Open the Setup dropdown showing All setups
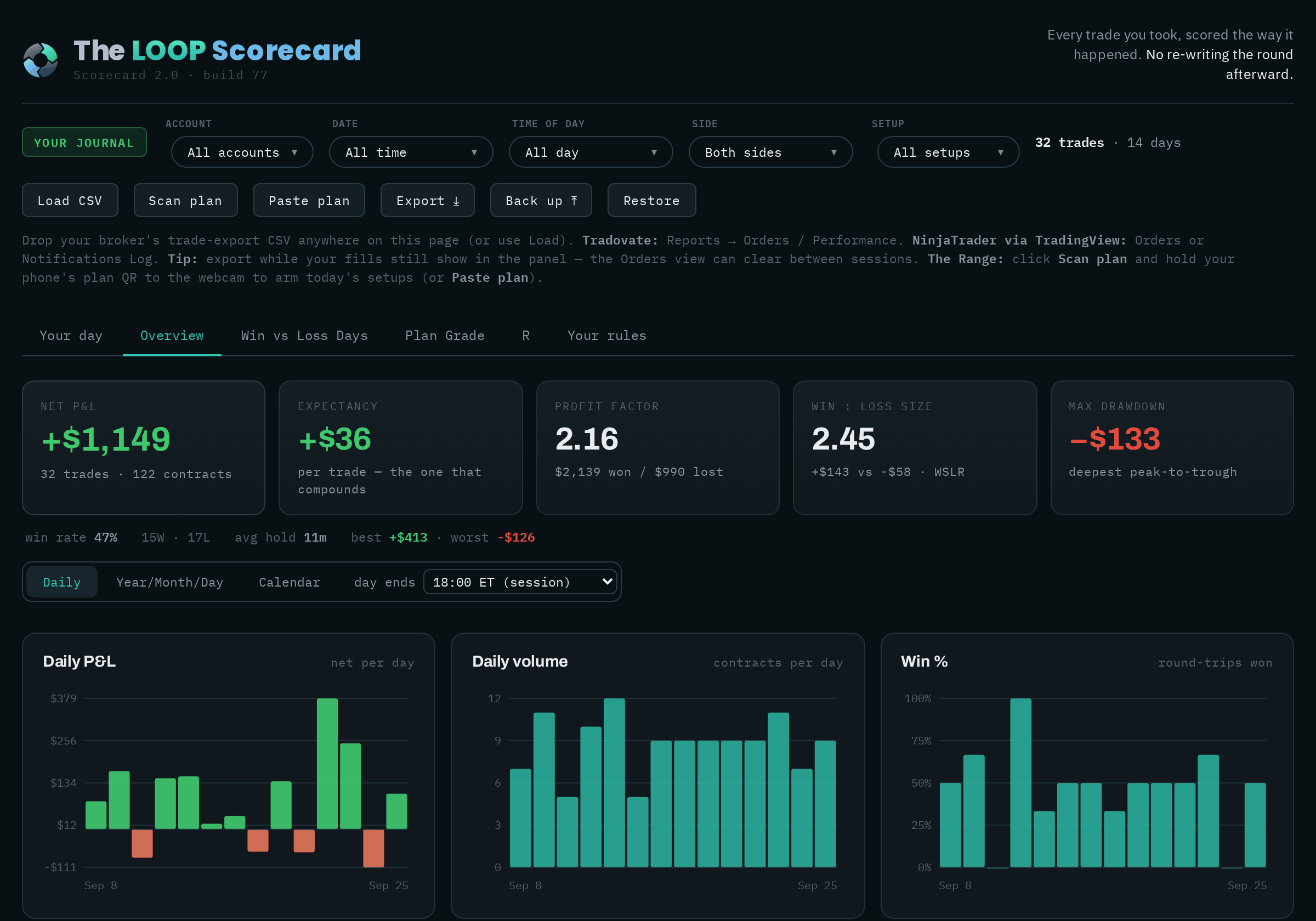Screen dimensions: 1316x921 pyautogui.click(x=948, y=152)
